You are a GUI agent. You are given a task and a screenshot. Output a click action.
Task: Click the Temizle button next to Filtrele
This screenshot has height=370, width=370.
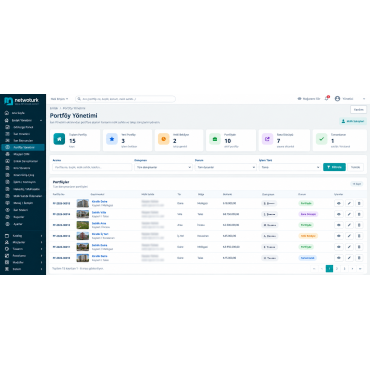[356, 167]
